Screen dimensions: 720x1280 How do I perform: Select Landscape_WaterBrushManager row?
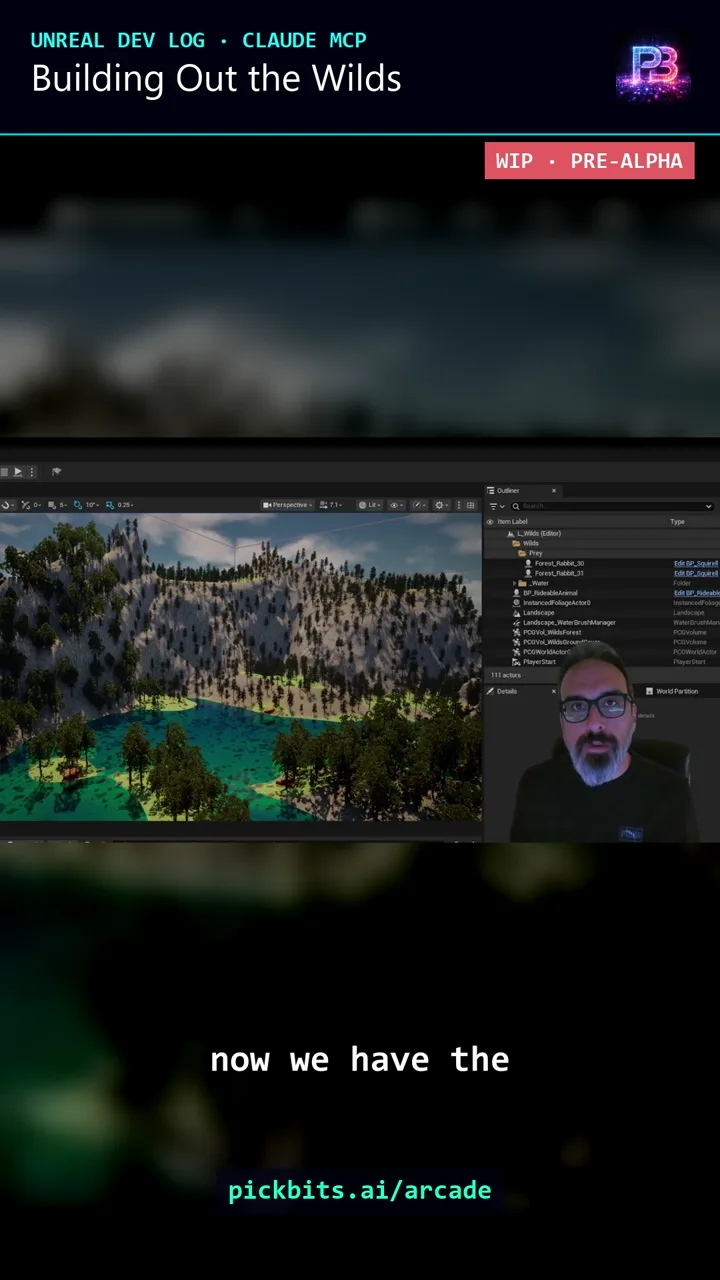[602, 622]
